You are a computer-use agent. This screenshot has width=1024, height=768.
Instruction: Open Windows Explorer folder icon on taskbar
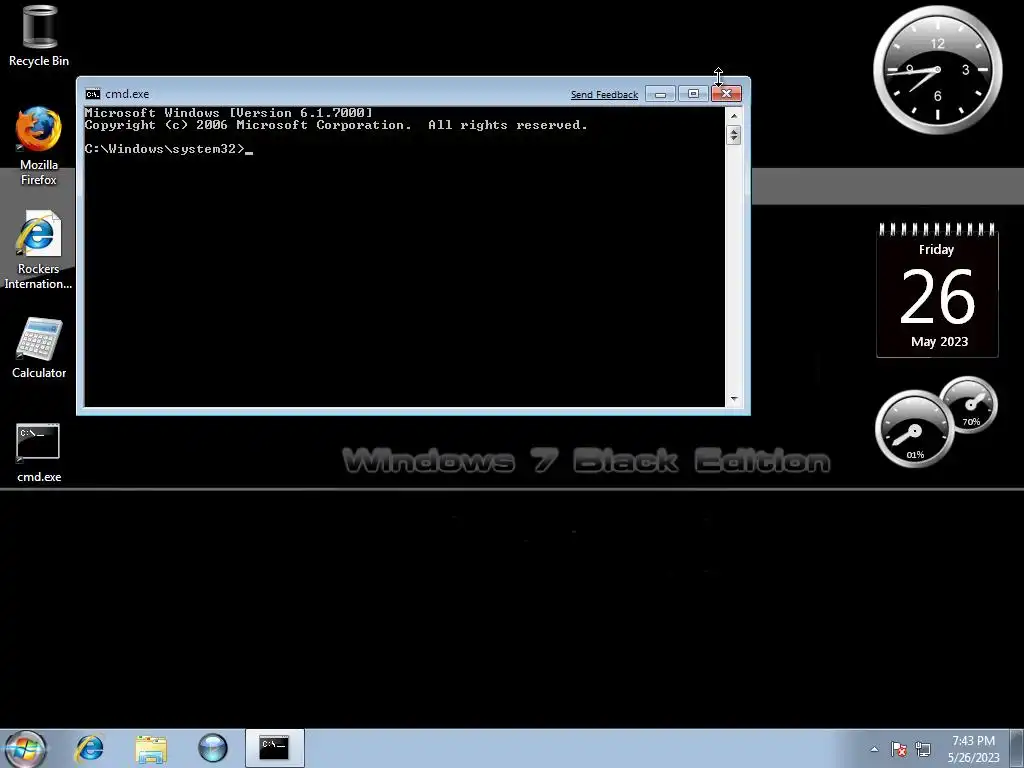tap(151, 748)
